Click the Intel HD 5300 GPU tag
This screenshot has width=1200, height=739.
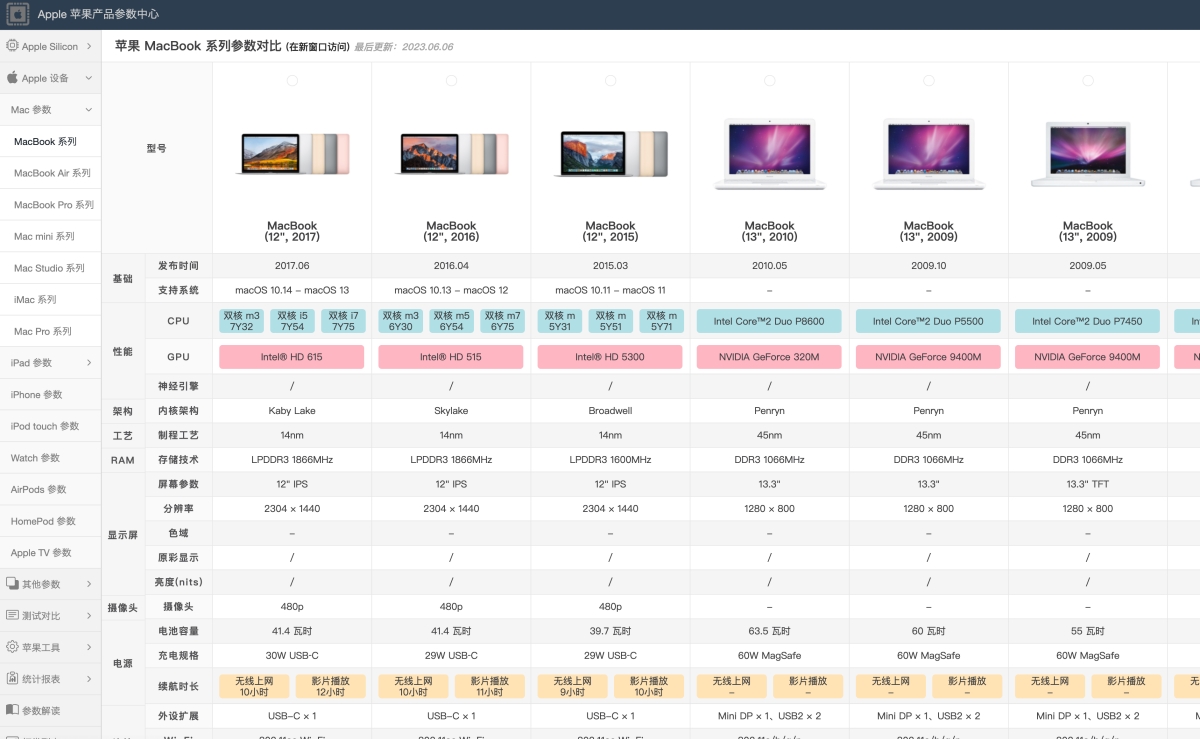[610, 357]
